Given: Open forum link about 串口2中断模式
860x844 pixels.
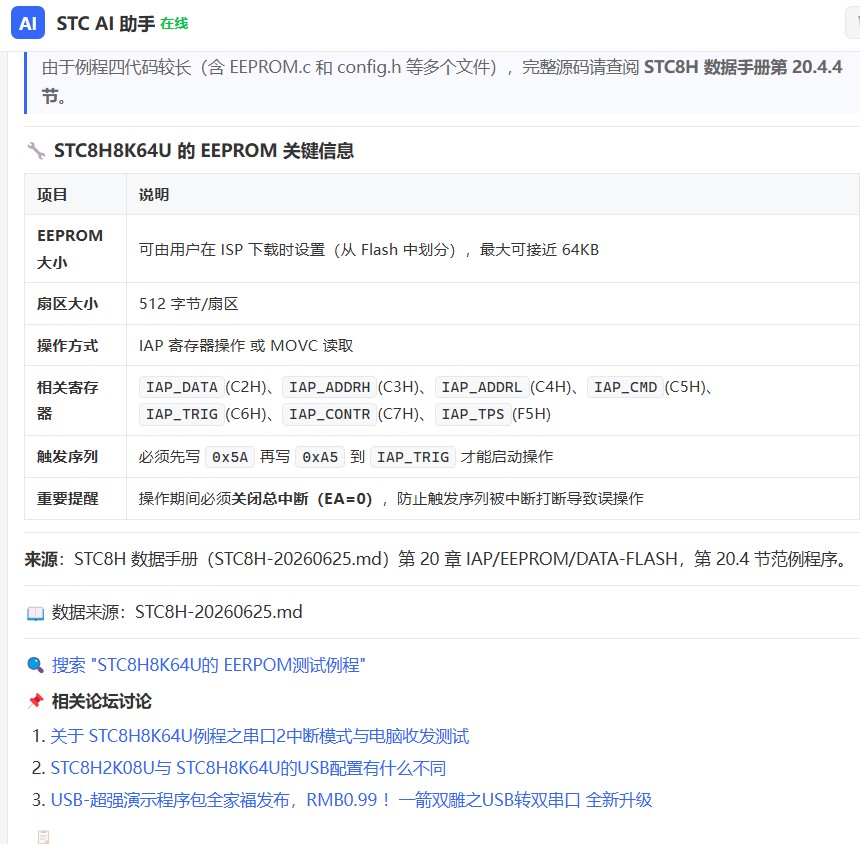Looking at the screenshot, I should pos(259,736).
